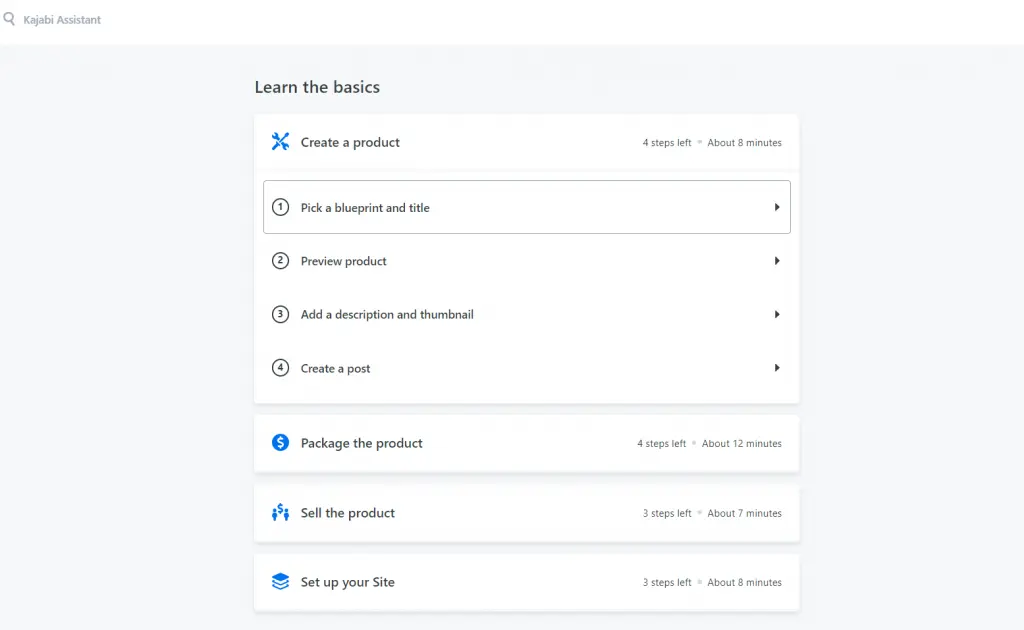Collapse the Create a product header
Screen dimensions: 1024x630
[350, 142]
